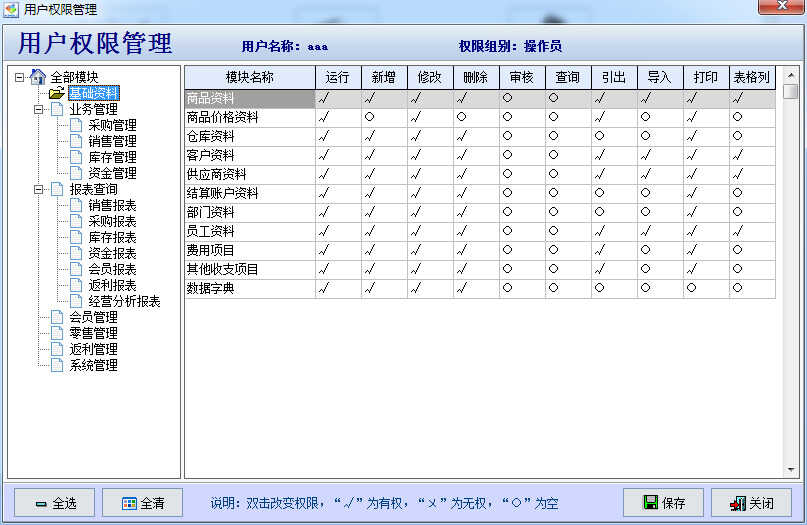This screenshot has width=807, height=525.
Task: Select the 零售管理 tree item
Action: point(93,333)
